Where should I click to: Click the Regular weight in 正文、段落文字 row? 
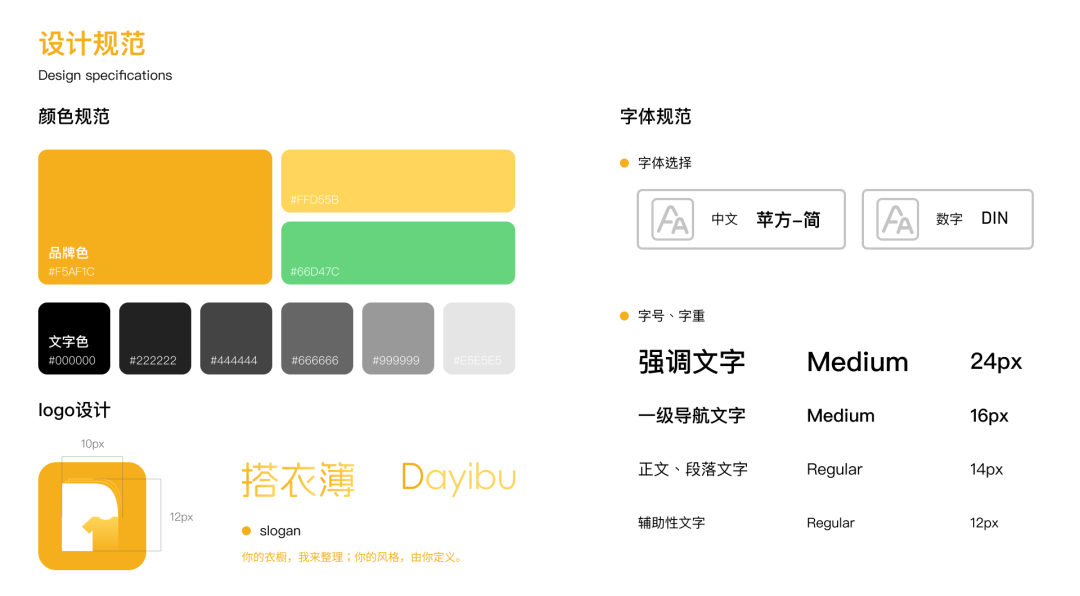tap(835, 469)
